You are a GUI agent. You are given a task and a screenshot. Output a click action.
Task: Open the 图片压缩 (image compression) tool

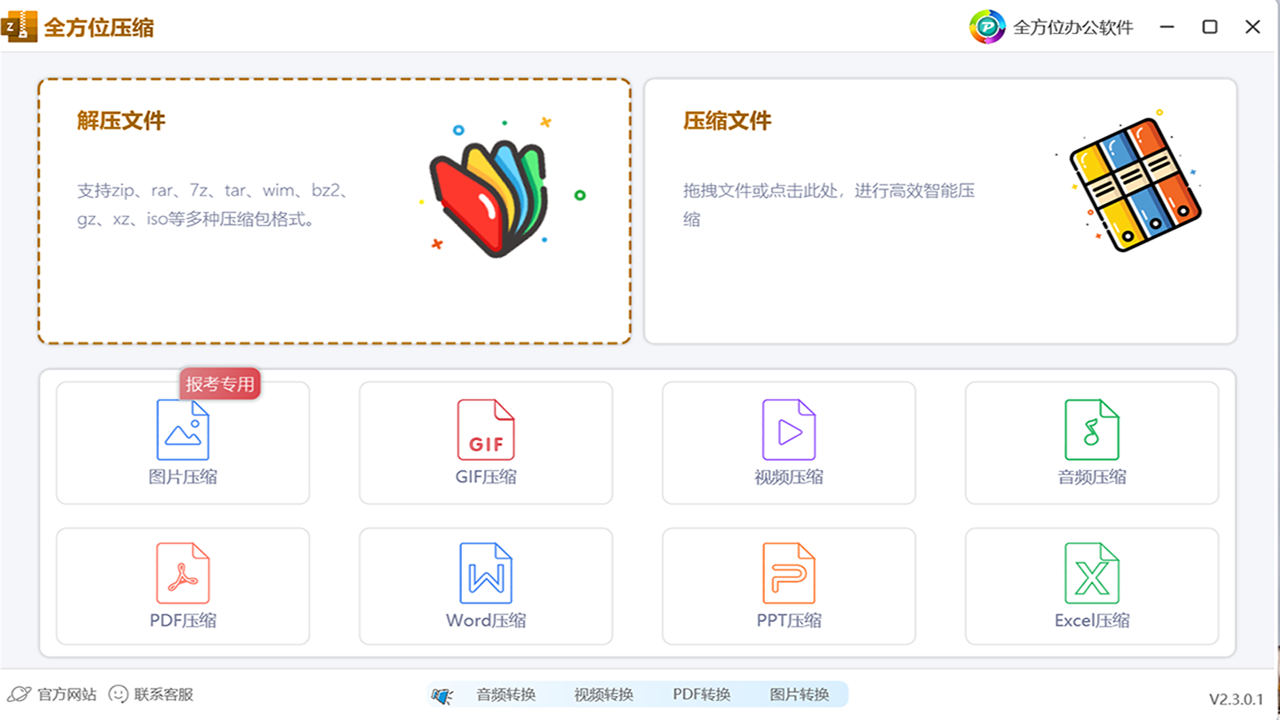[x=183, y=443]
